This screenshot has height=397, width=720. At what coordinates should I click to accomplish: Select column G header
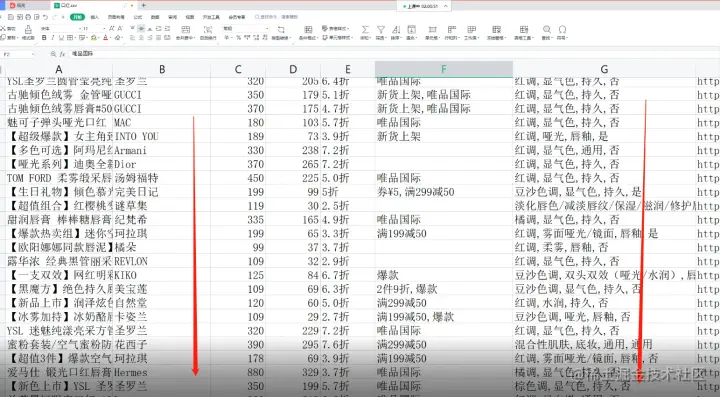(x=604, y=69)
